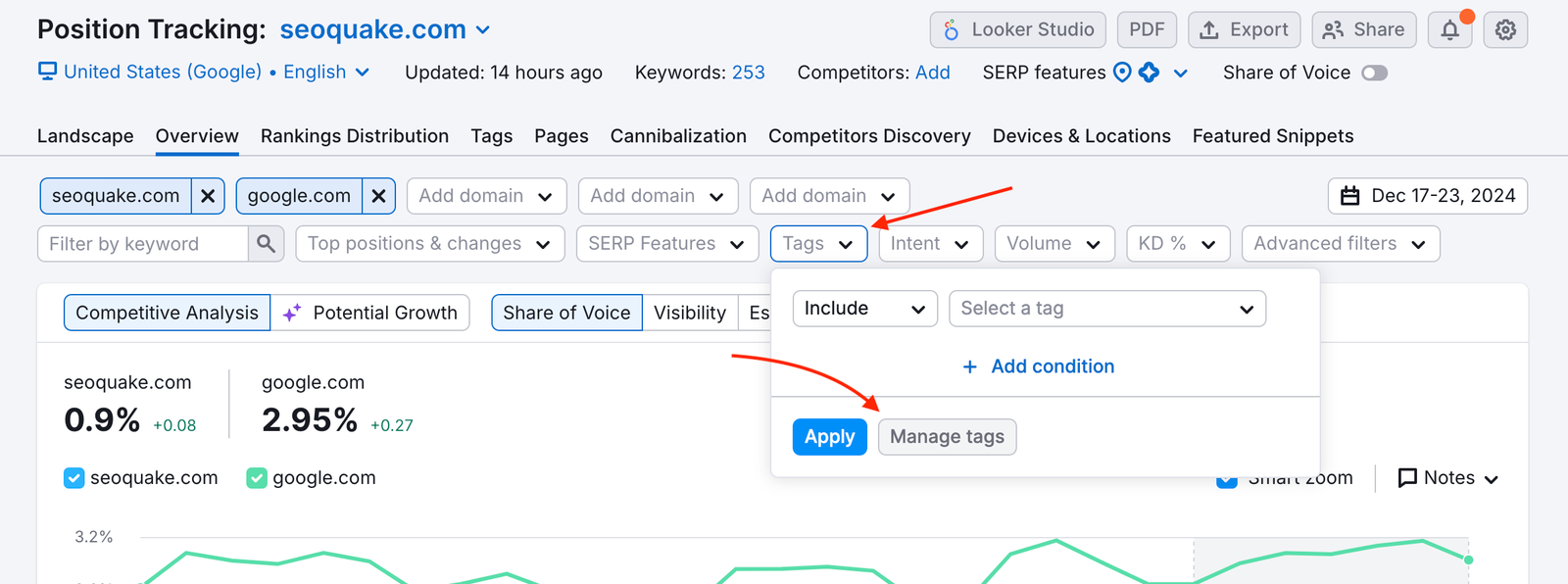The width and height of the screenshot is (1568, 584).
Task: Open the Cannibalization tab
Action: [678, 135]
